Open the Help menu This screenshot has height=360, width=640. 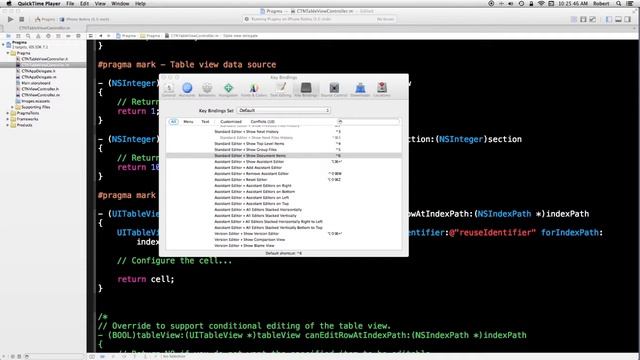140,4
